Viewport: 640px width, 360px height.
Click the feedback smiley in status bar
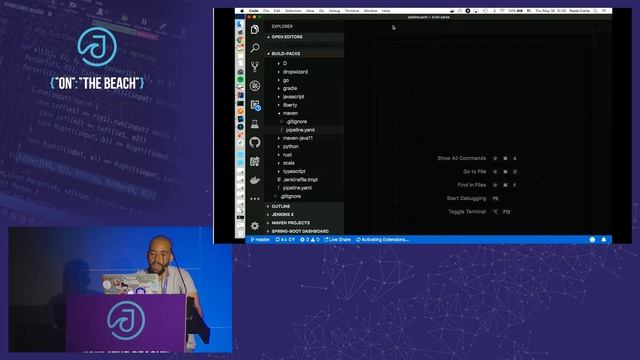(592, 240)
